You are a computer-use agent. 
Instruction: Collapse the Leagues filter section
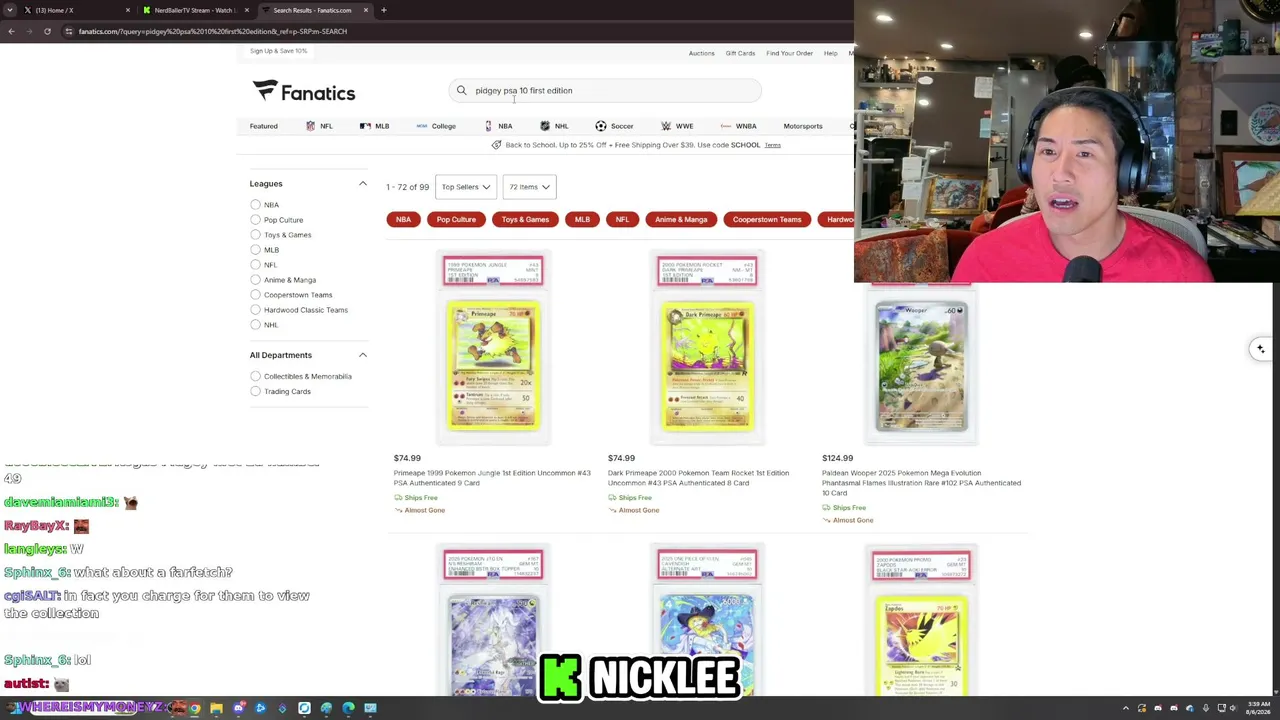(x=363, y=184)
